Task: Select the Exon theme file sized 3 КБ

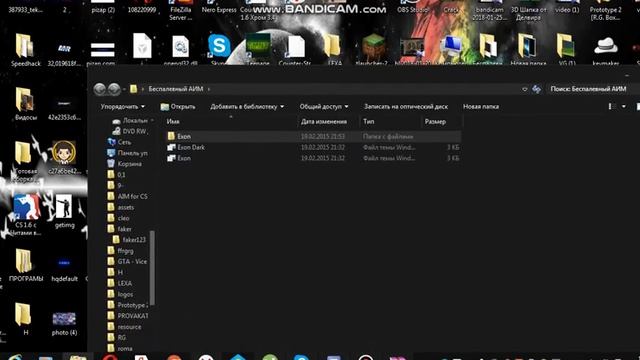Action: click(x=313, y=158)
